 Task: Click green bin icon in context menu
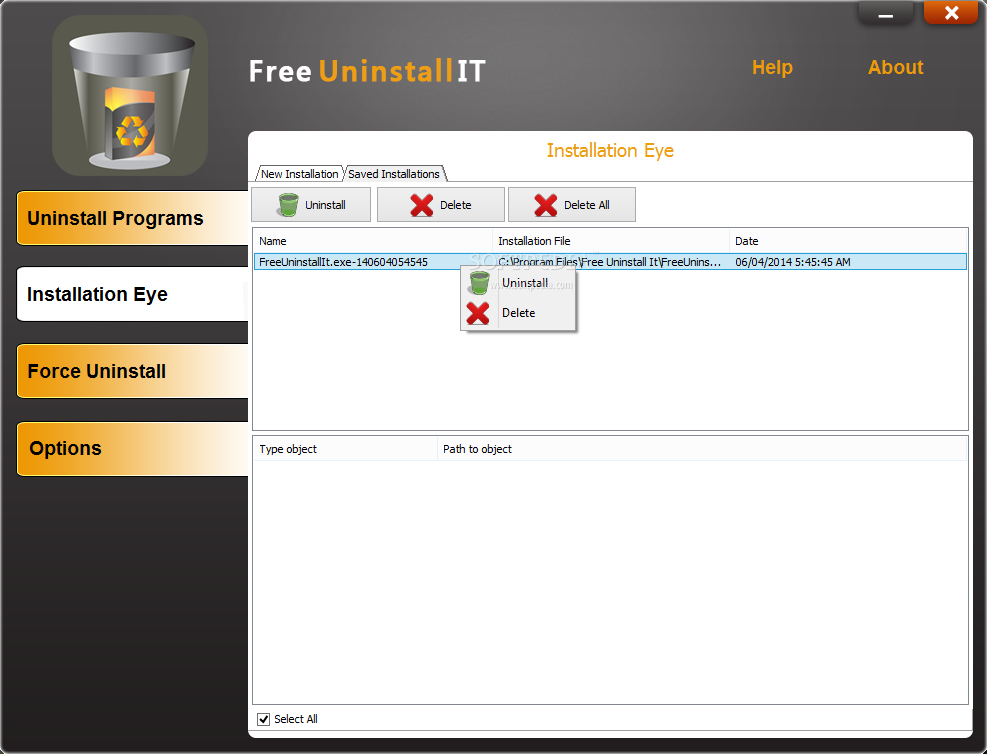(479, 283)
